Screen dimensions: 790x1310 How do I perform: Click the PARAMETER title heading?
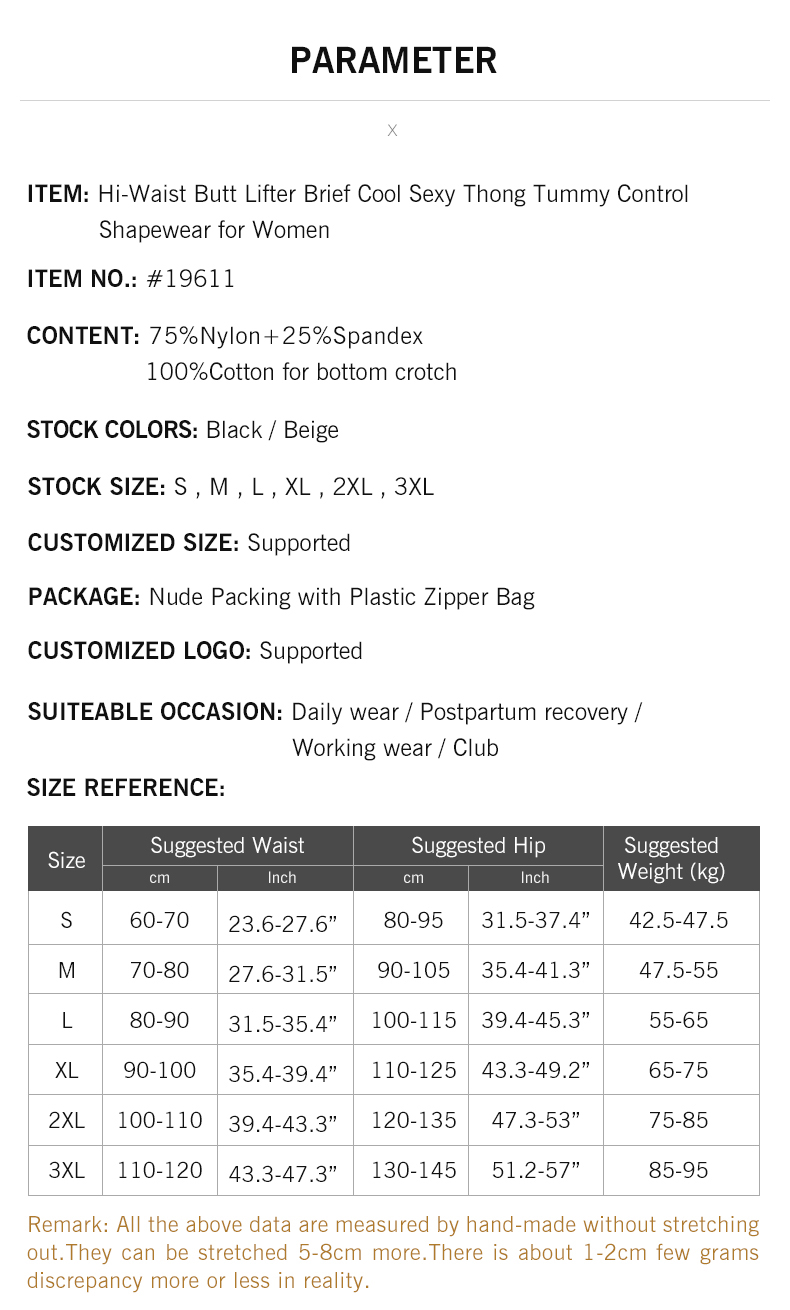[x=393, y=61]
